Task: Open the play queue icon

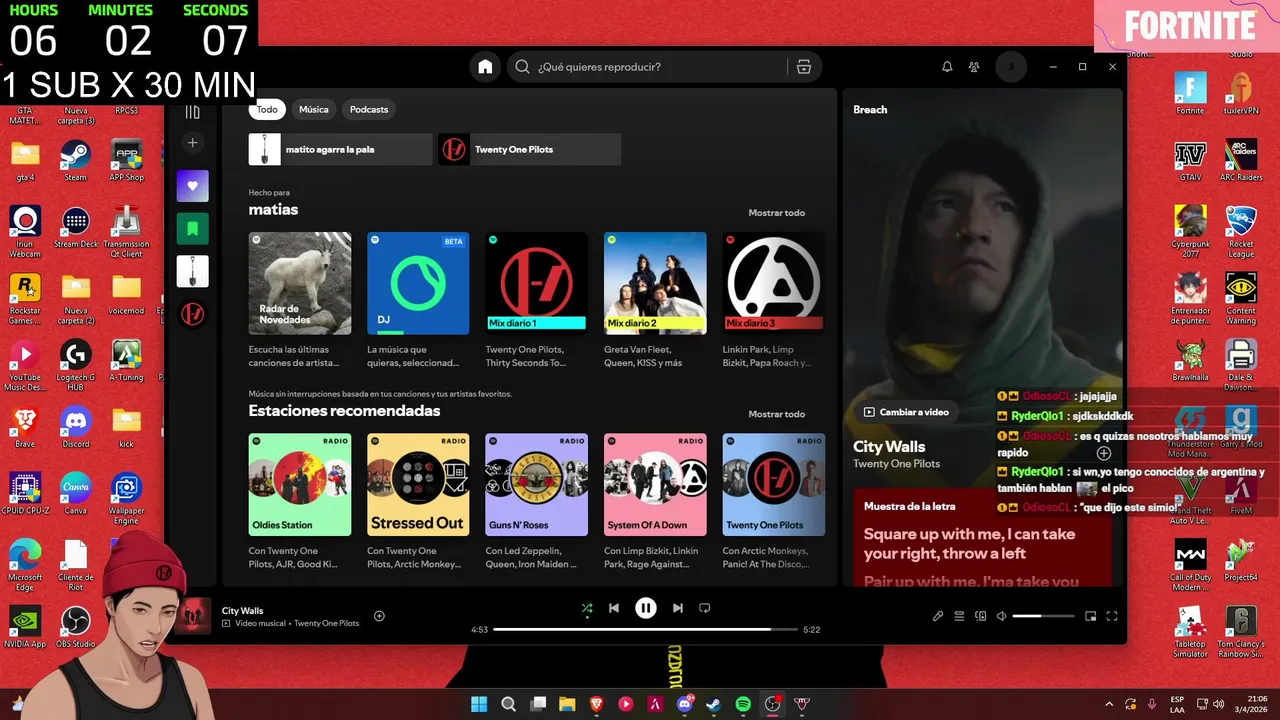Action: pyautogui.click(x=959, y=617)
